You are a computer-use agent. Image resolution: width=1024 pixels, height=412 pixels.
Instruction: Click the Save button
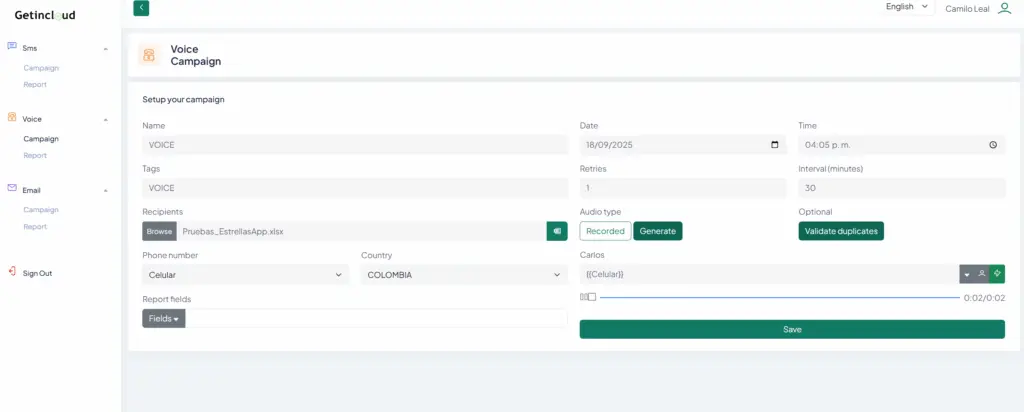(792, 329)
